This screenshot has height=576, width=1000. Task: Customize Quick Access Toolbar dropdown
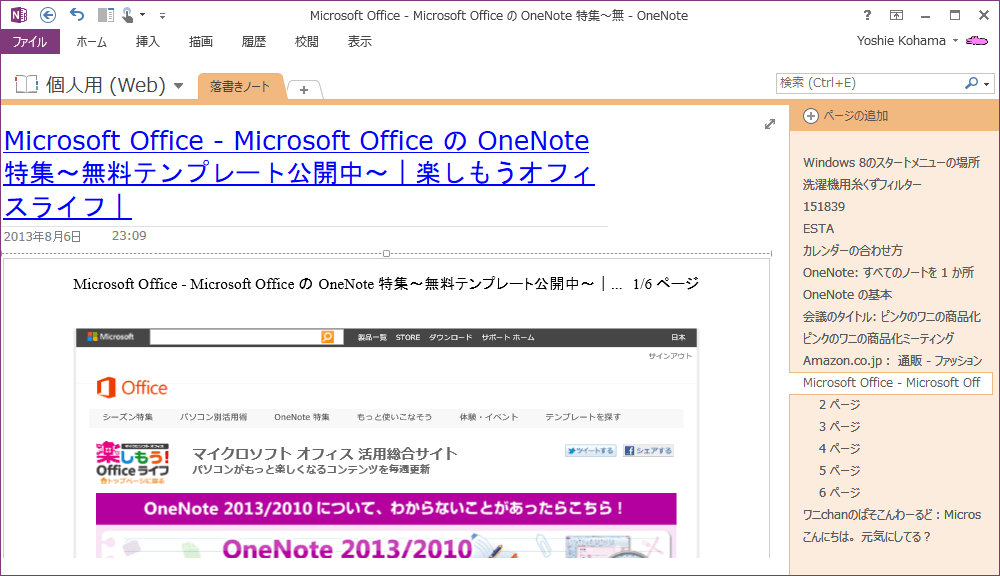[162, 15]
